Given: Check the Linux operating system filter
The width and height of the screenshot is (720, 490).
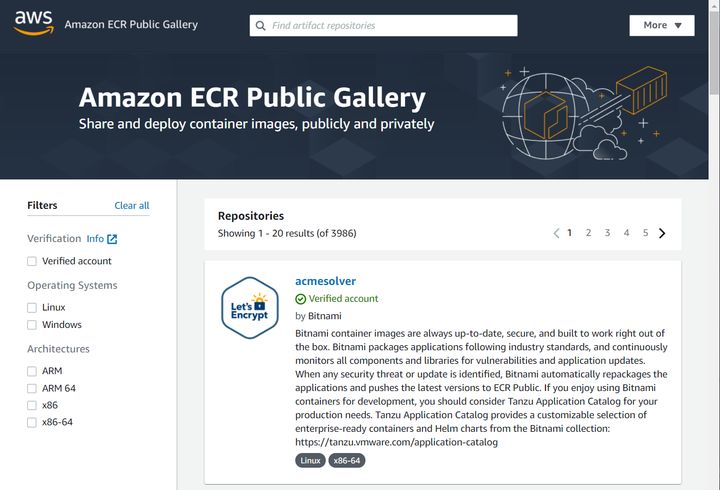Looking at the screenshot, I should (x=32, y=308).
